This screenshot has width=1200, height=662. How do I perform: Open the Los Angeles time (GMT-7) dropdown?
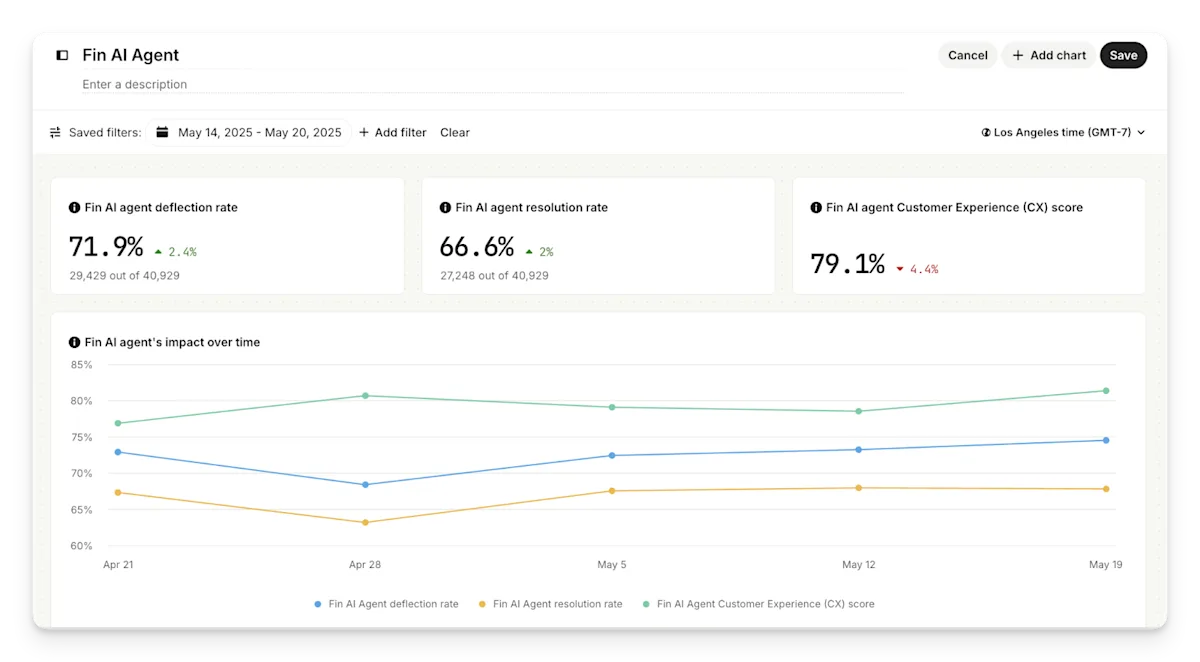[x=1063, y=132]
